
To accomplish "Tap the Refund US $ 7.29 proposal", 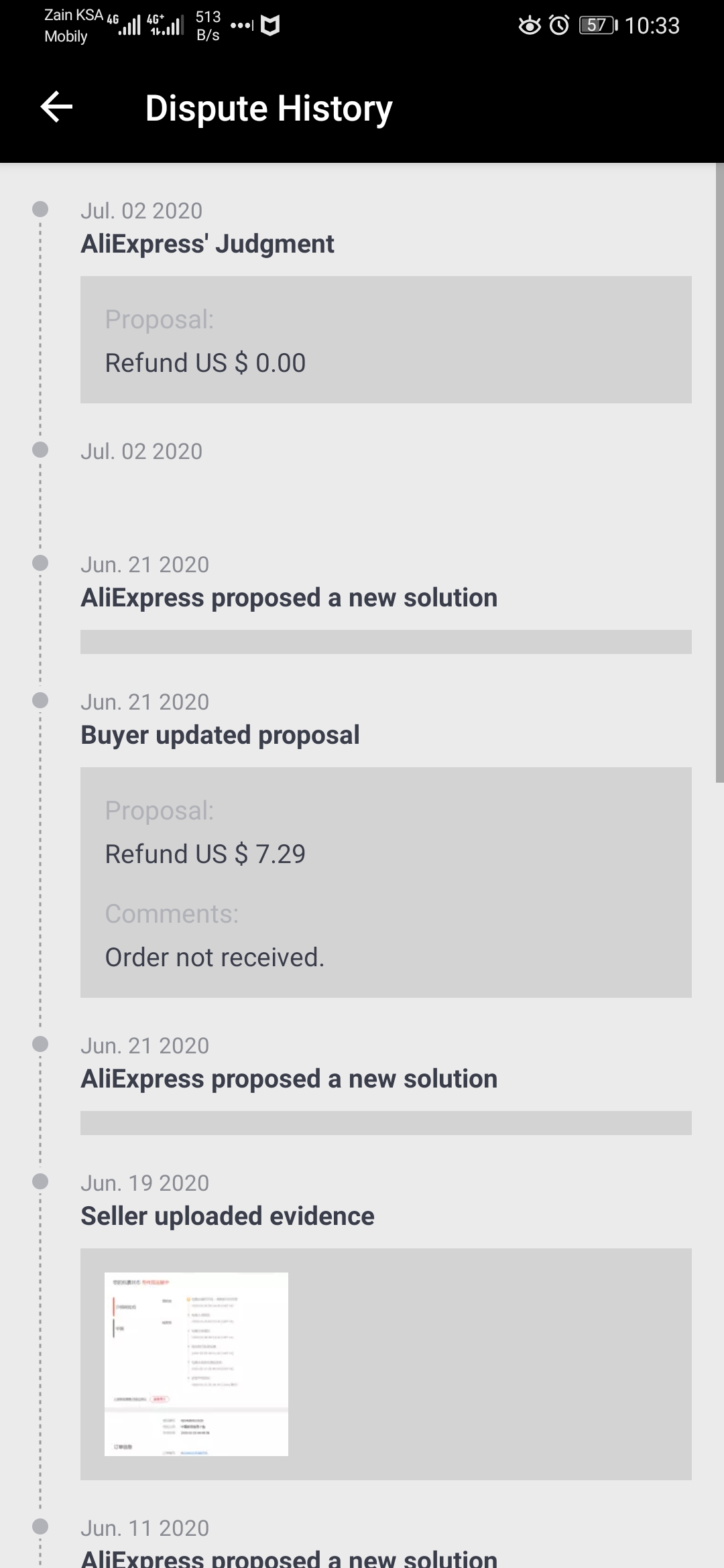I will 205,854.
